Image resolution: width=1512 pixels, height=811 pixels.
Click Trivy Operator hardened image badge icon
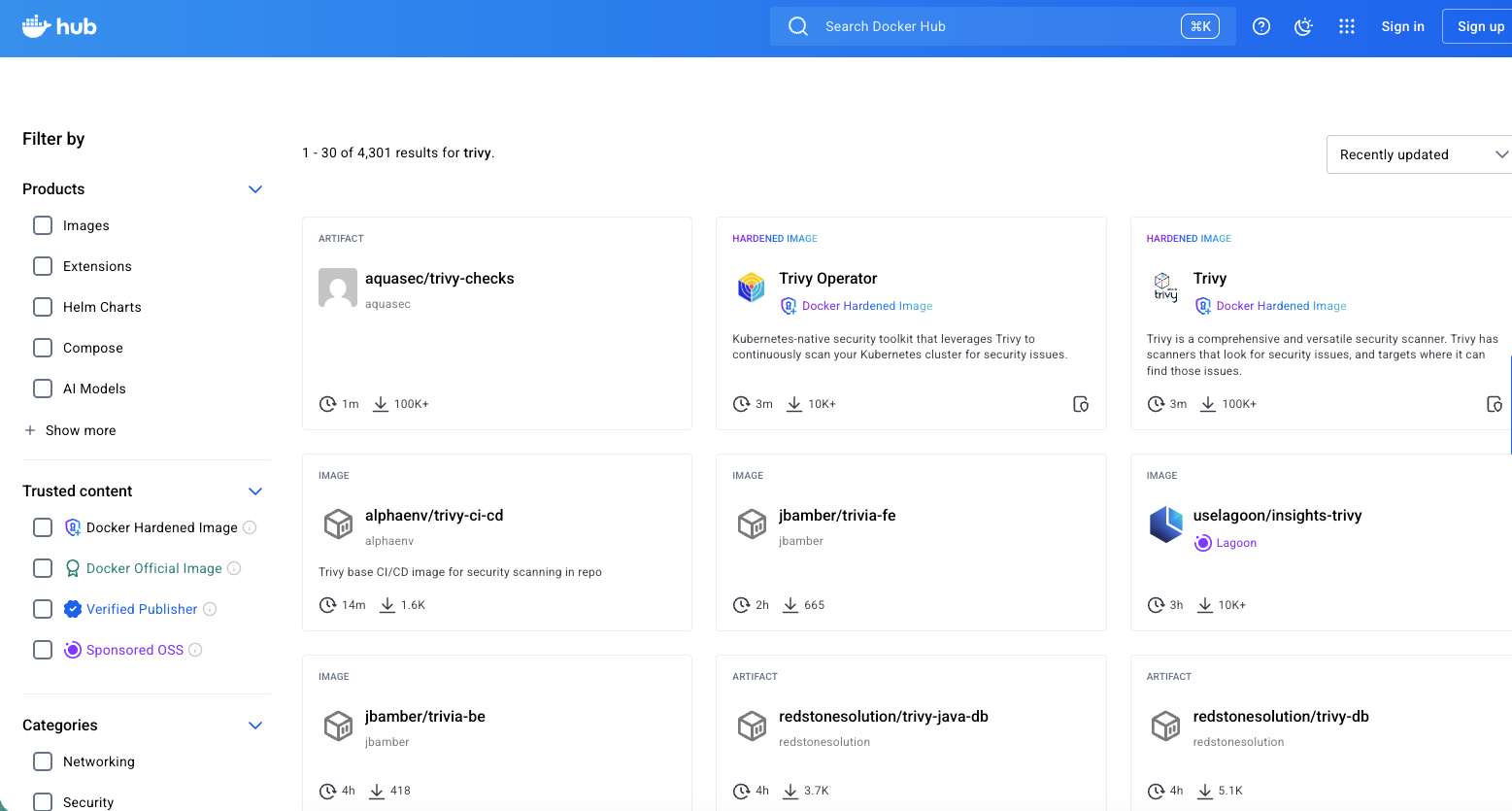[789, 306]
